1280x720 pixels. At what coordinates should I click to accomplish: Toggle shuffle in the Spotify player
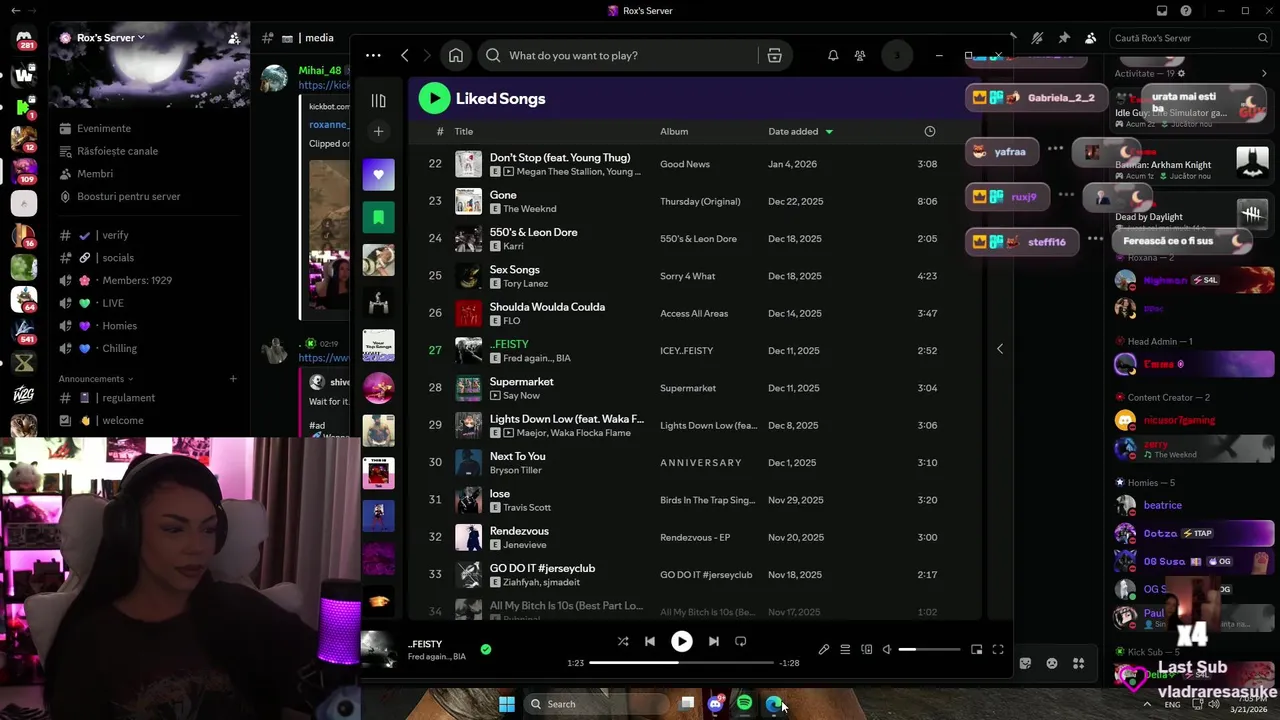coord(623,641)
